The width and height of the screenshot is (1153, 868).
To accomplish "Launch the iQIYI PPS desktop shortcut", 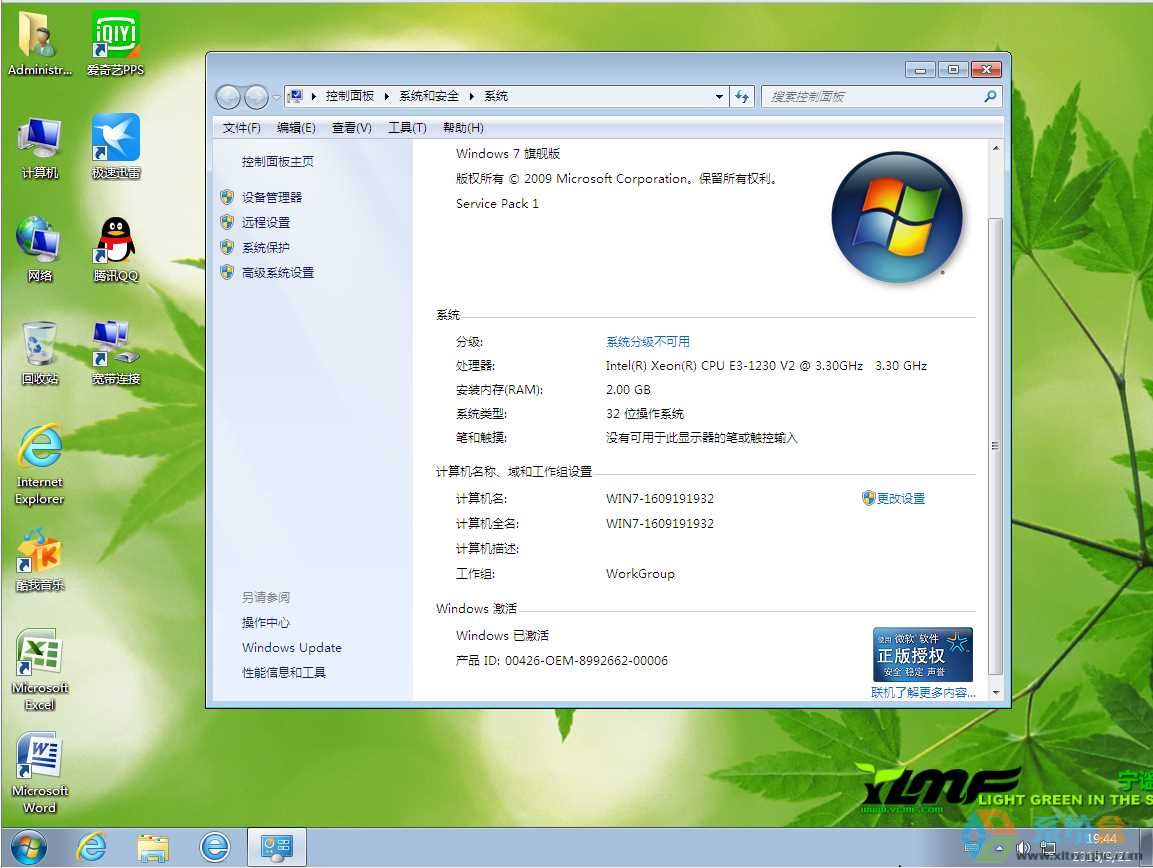I will click(x=115, y=43).
